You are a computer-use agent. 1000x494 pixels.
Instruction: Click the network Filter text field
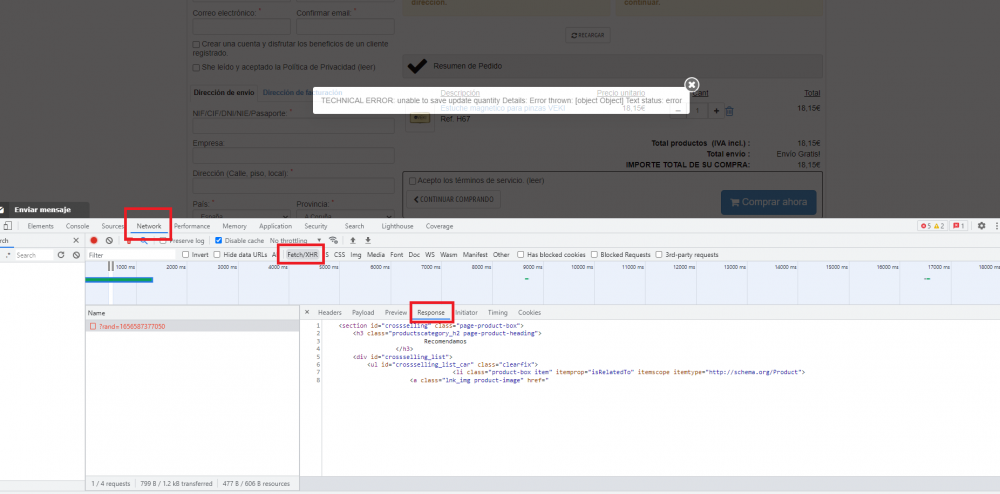[130, 255]
